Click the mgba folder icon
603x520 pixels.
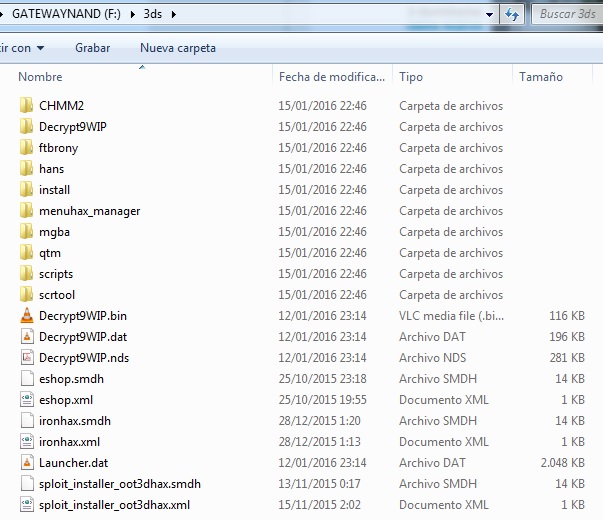click(27, 232)
